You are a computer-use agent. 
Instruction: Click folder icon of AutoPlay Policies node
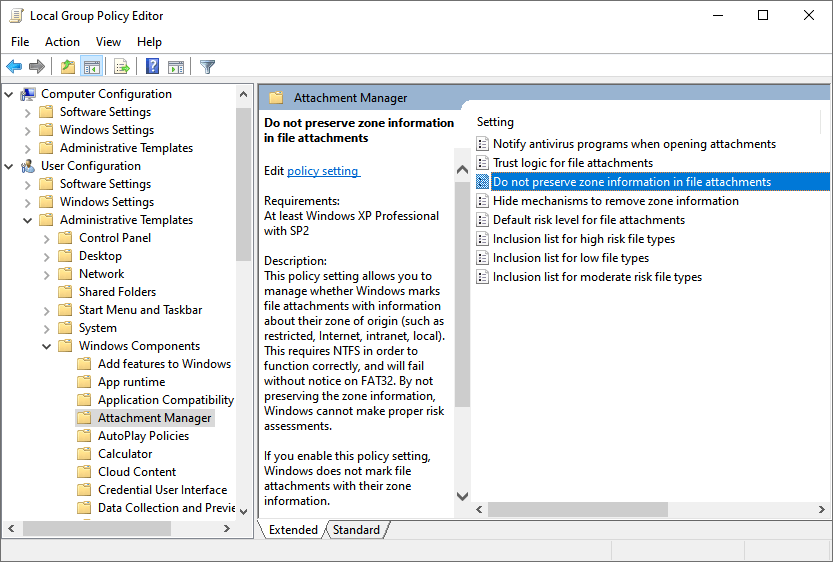tap(84, 436)
